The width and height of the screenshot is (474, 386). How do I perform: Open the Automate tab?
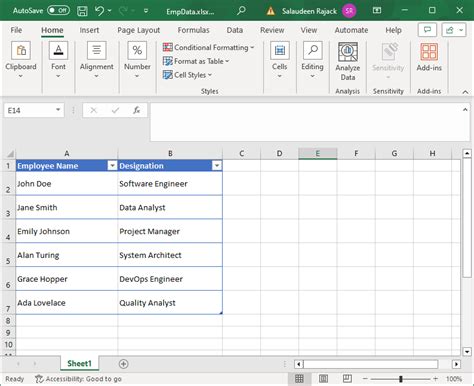point(351,30)
